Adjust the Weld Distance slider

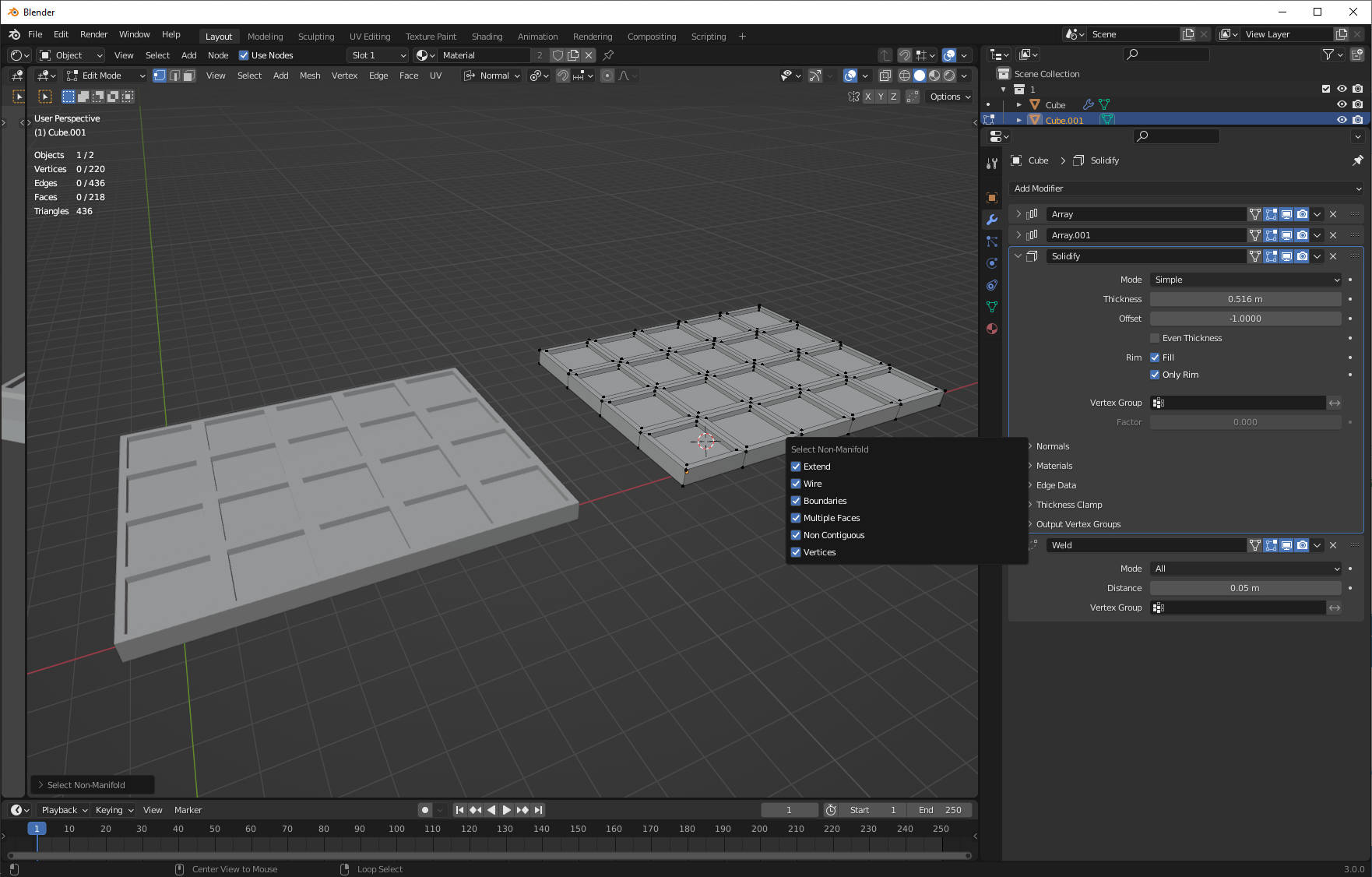(x=1246, y=588)
